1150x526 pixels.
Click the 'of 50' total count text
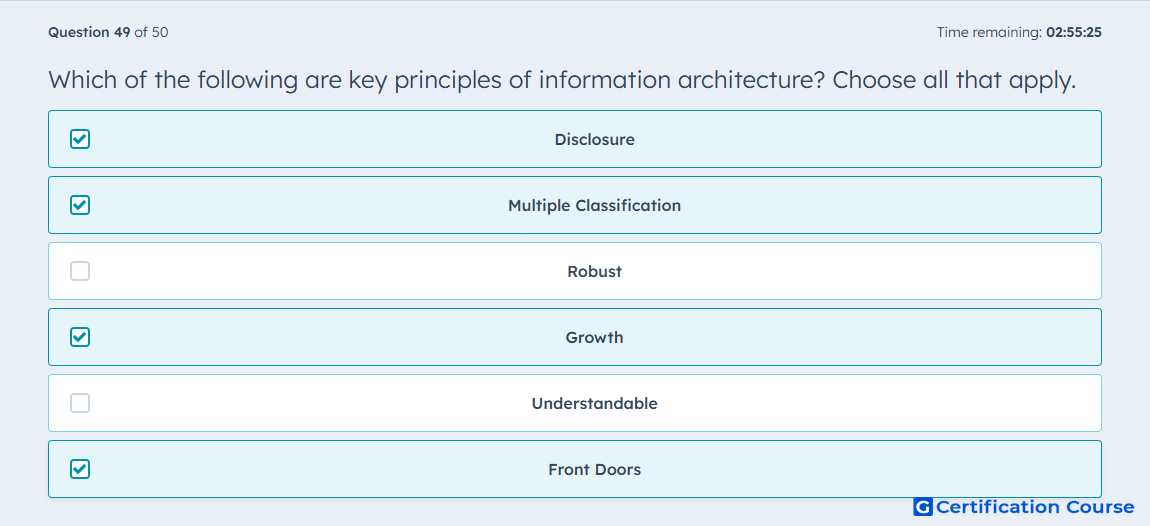pos(151,32)
